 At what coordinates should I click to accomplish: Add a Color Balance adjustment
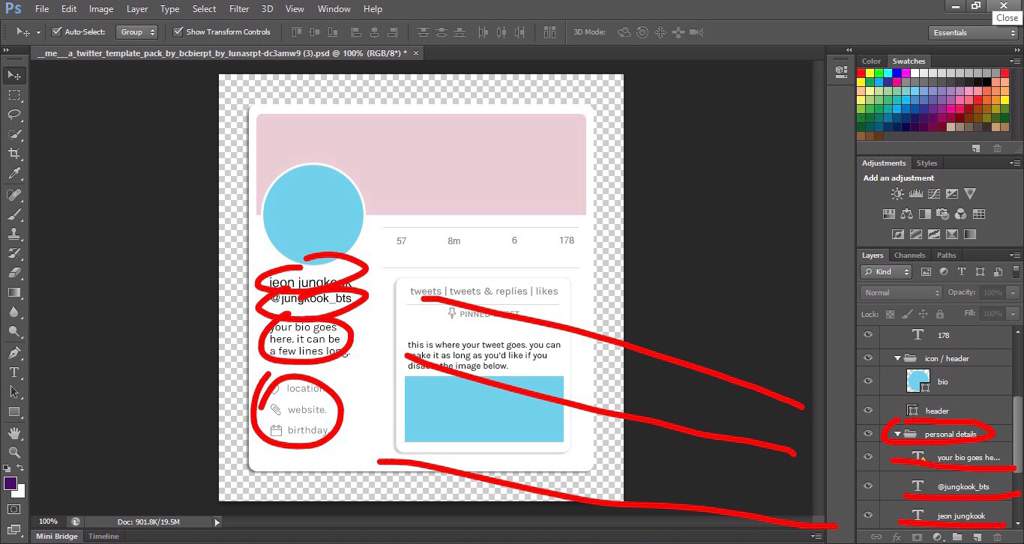(x=906, y=214)
